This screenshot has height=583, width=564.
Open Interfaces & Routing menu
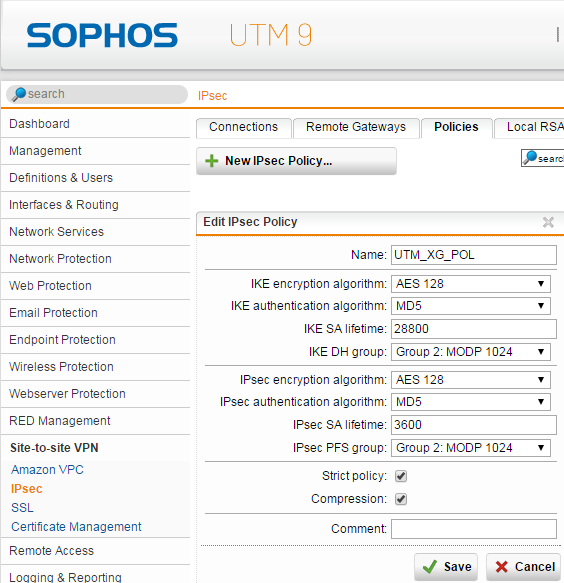point(96,205)
